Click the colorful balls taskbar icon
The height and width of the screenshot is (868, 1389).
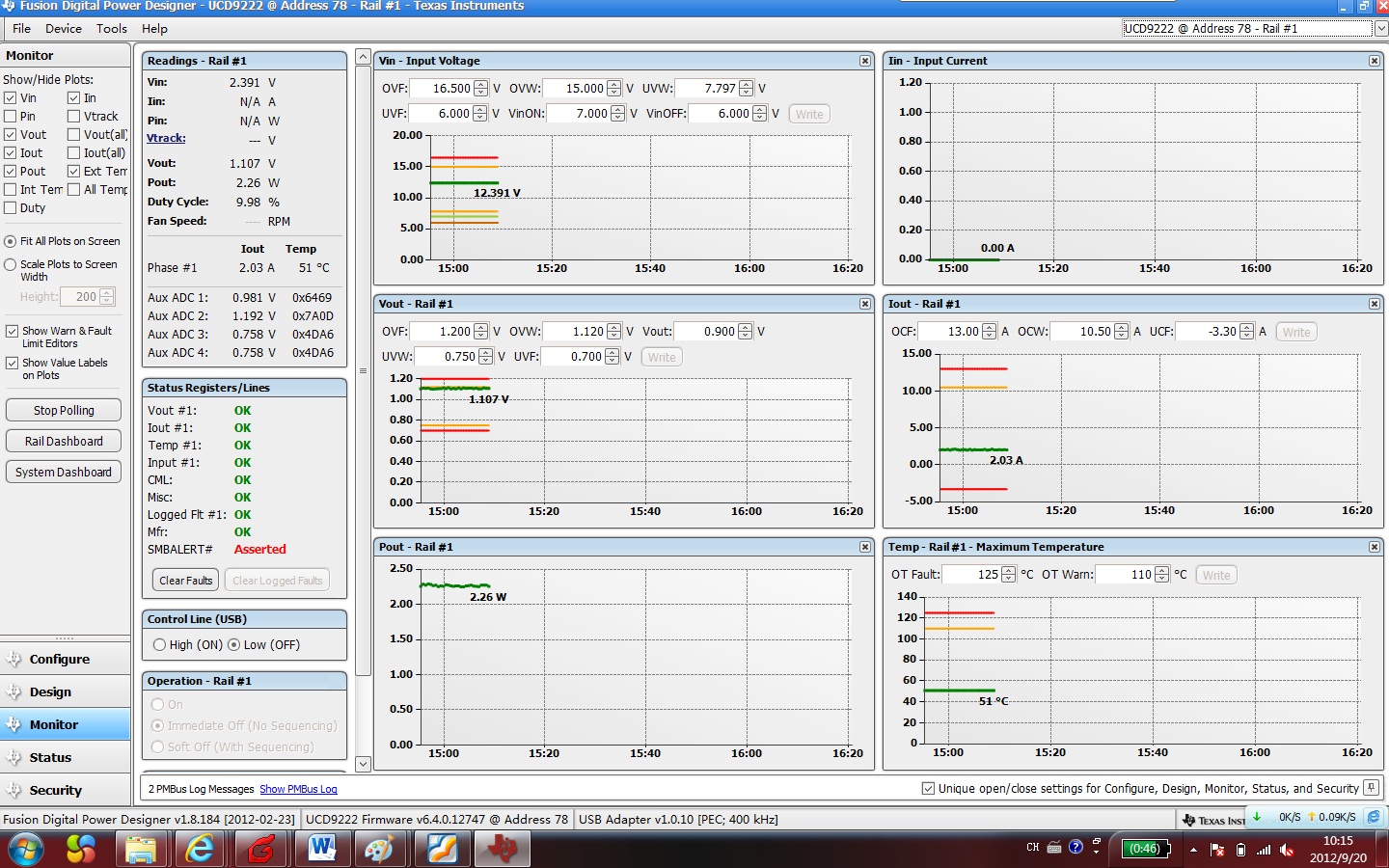point(81,849)
